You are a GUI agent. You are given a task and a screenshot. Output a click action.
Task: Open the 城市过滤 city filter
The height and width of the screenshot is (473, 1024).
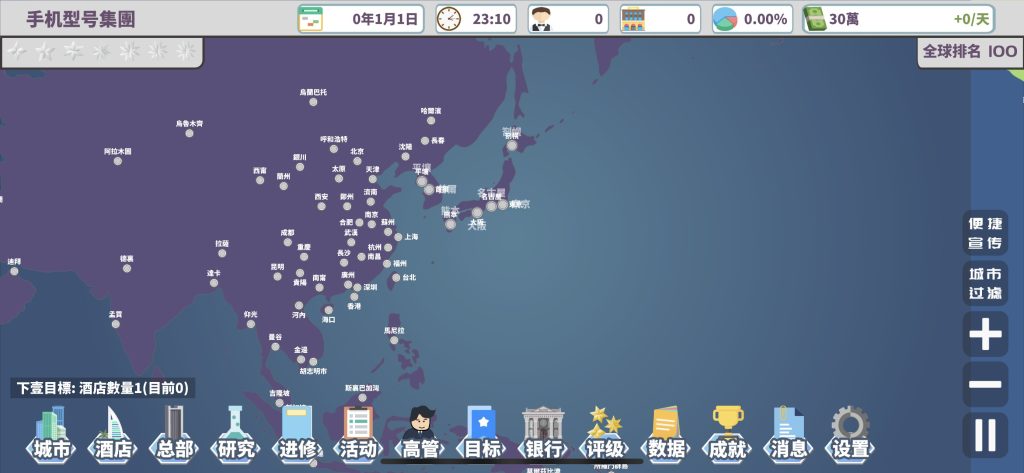click(985, 284)
